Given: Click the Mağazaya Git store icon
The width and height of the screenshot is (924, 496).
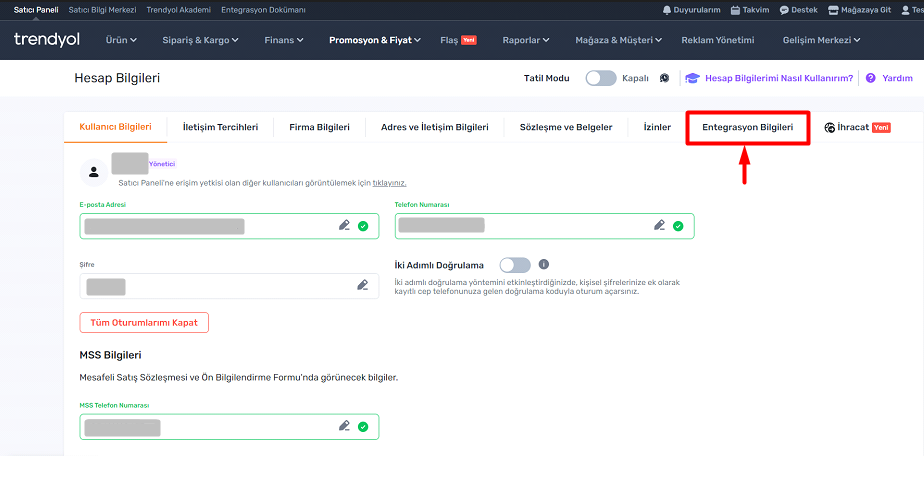Looking at the screenshot, I should point(833,10).
